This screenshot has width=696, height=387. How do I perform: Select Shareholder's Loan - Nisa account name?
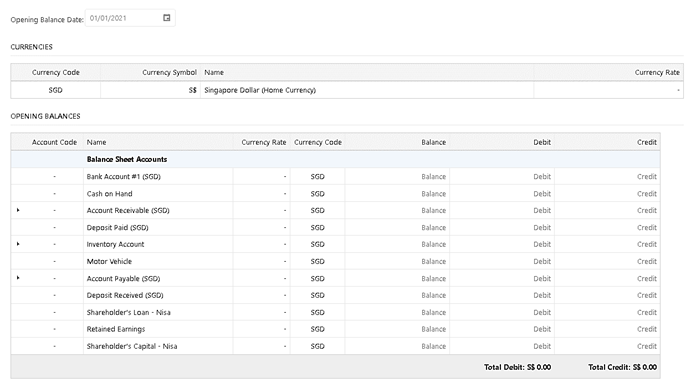pyautogui.click(x=128, y=312)
